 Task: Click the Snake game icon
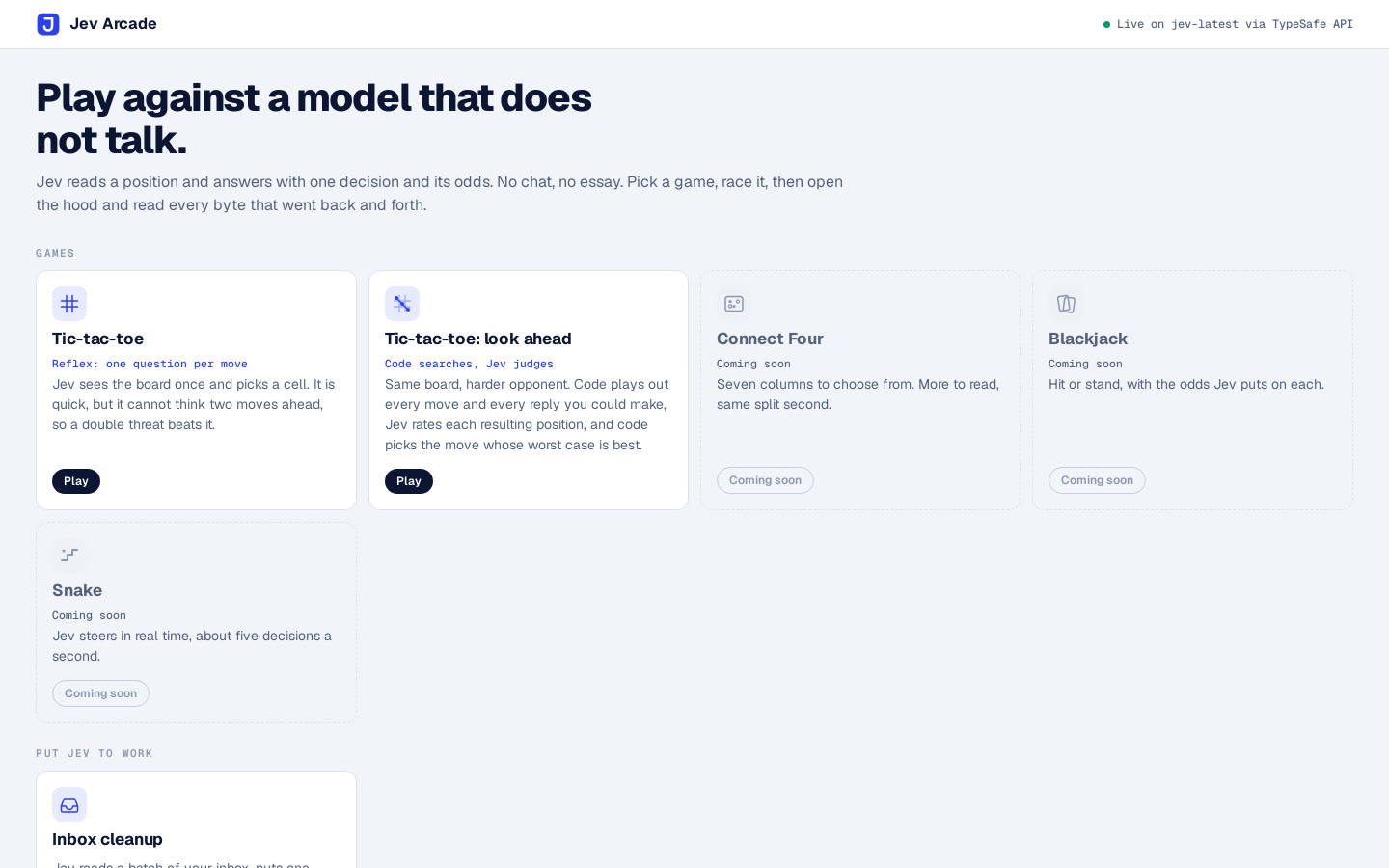[69, 556]
